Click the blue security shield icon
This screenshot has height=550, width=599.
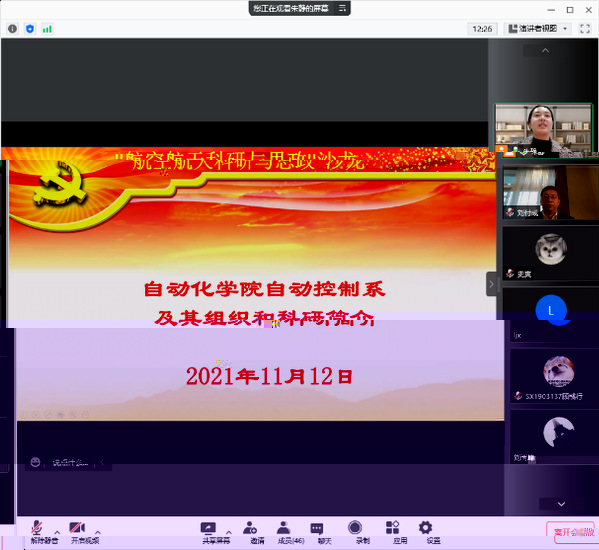pyautogui.click(x=30, y=29)
